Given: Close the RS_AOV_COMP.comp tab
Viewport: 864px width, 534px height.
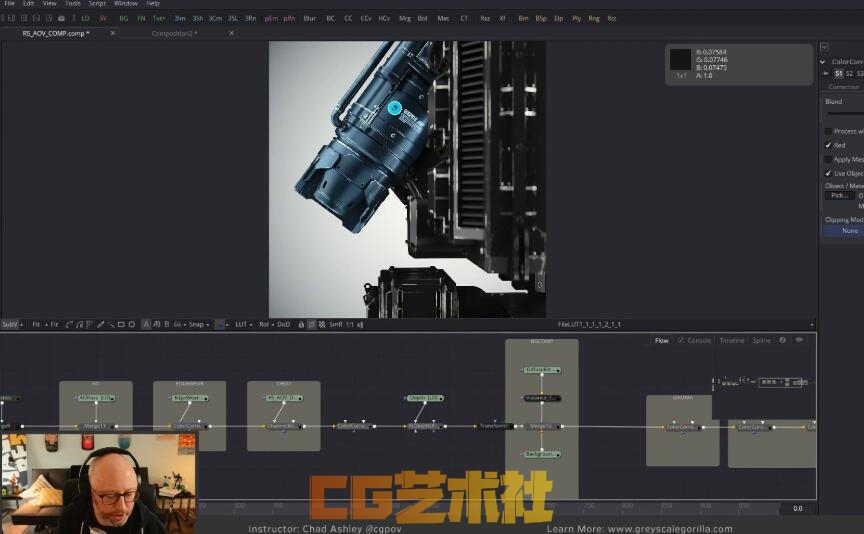Looking at the screenshot, I should point(113,33).
